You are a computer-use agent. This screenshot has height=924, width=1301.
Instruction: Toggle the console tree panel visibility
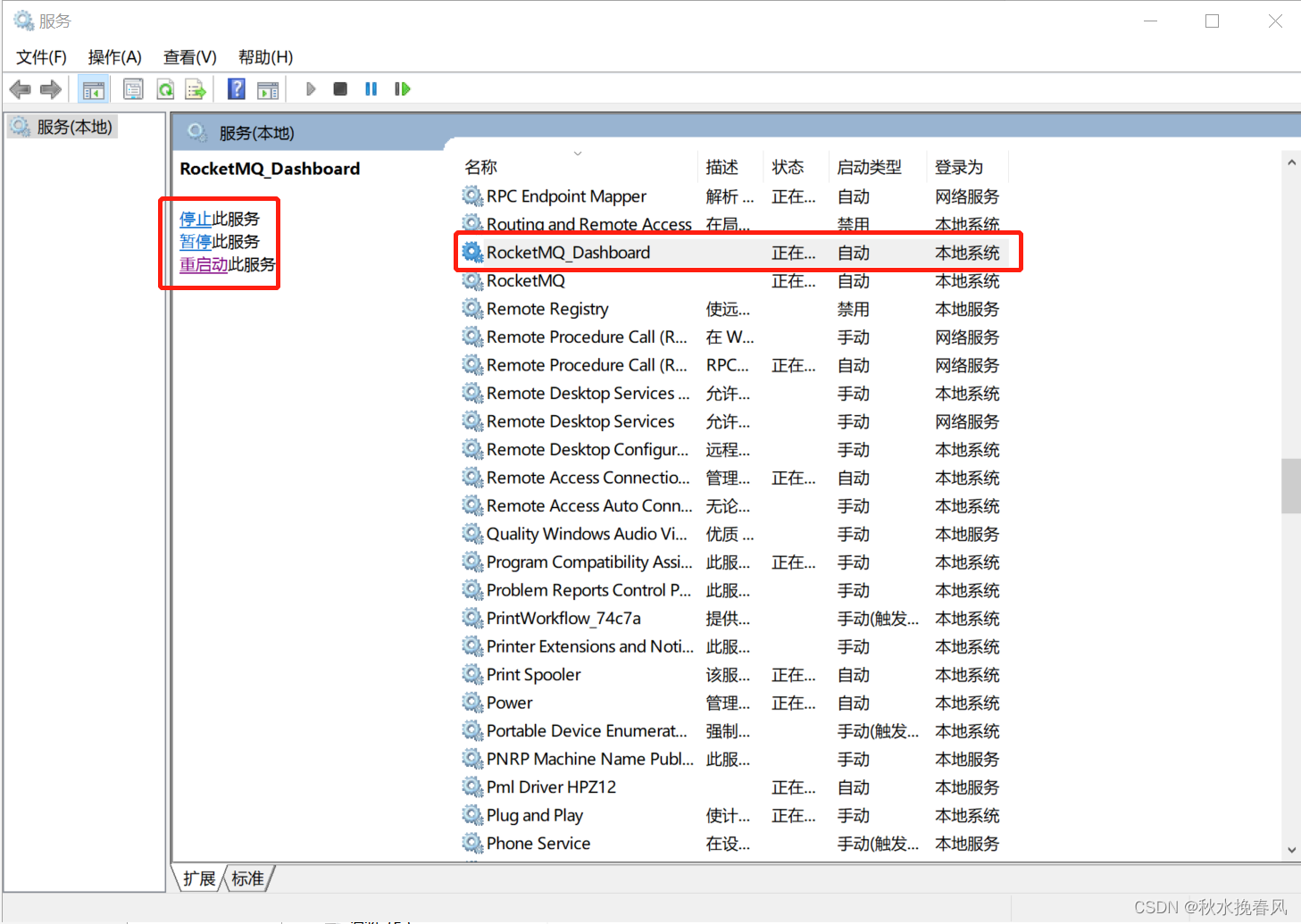pyautogui.click(x=93, y=88)
